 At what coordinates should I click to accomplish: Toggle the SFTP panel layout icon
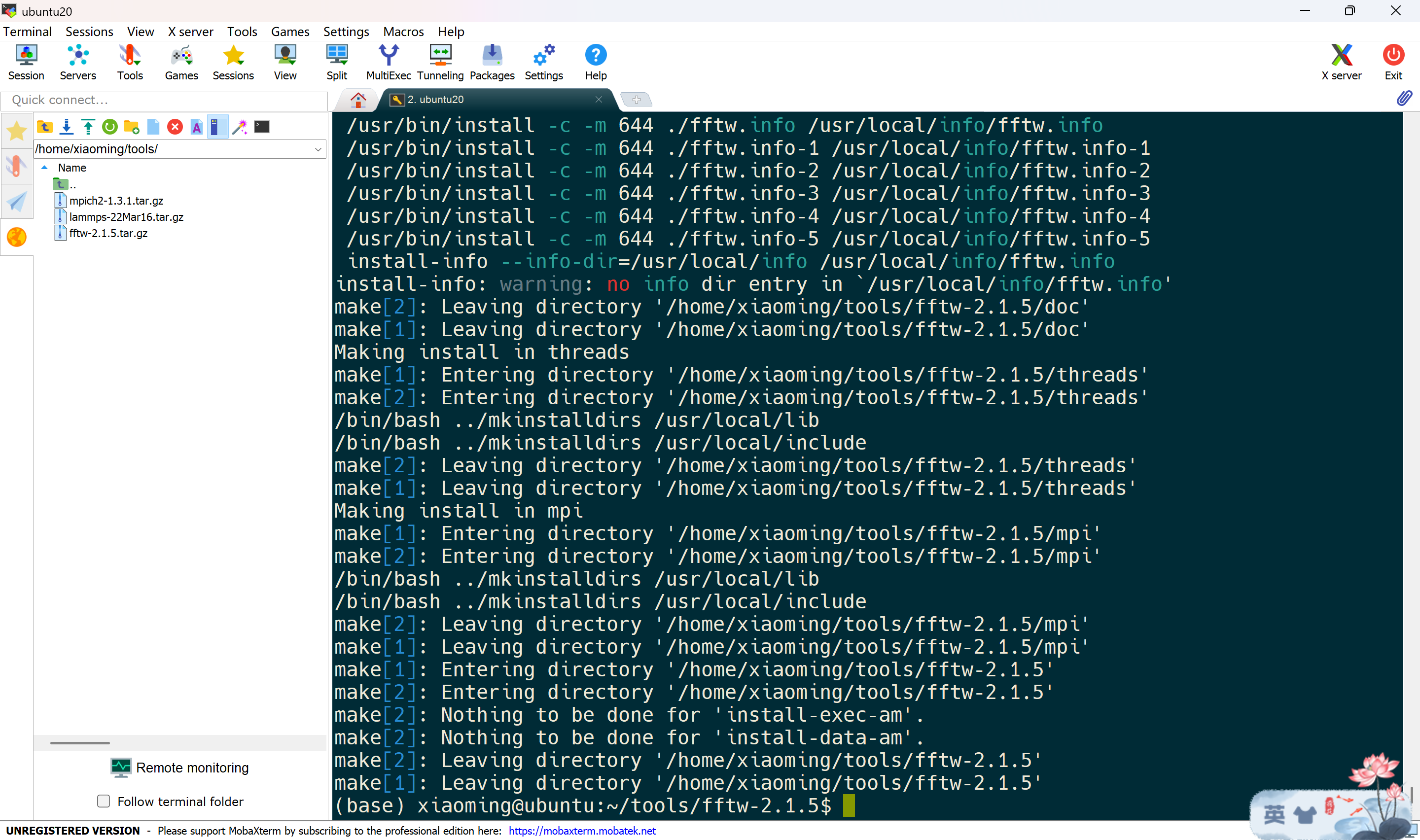(217, 127)
